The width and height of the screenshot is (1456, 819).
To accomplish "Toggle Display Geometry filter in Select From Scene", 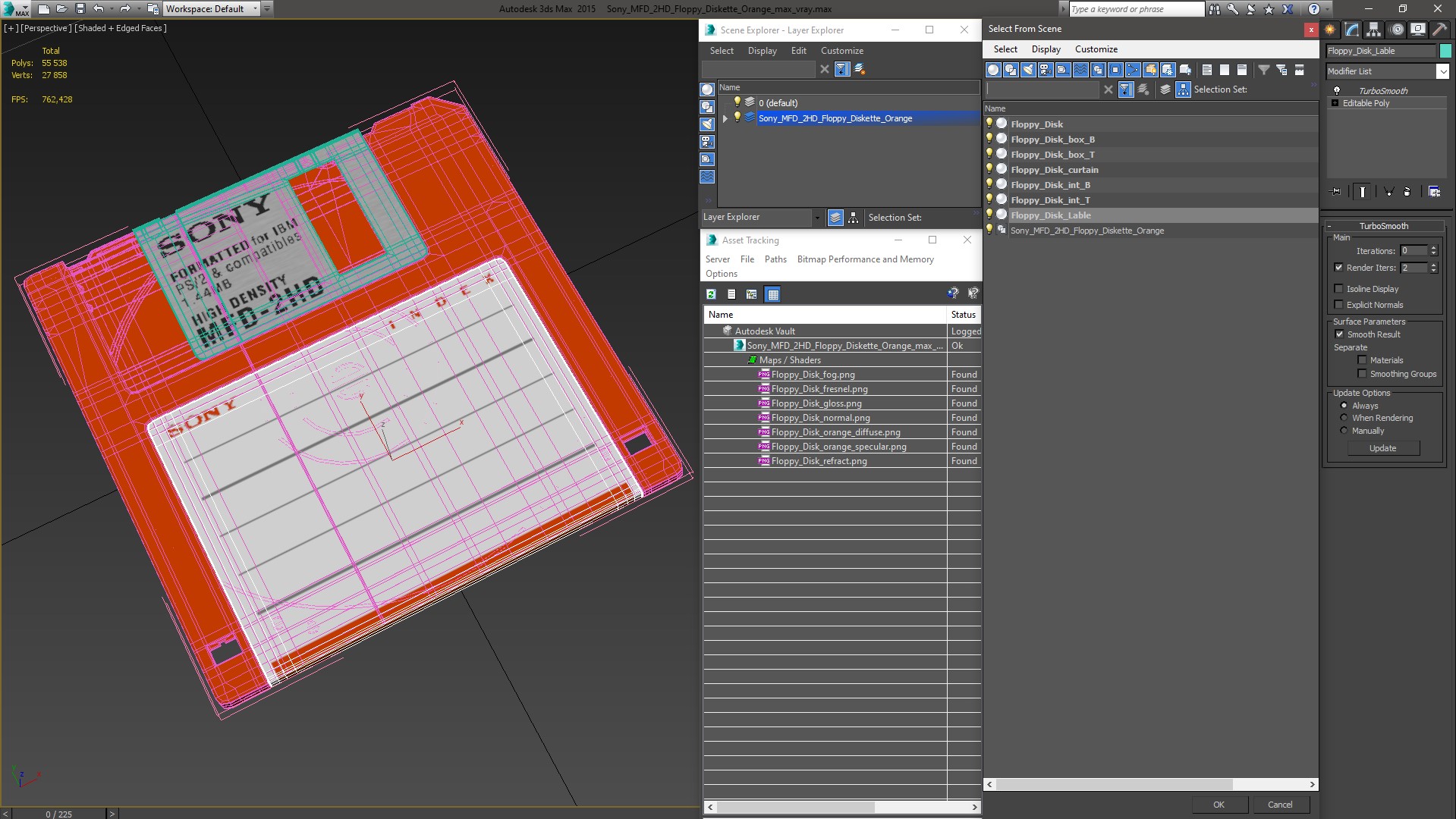I will pos(993,70).
